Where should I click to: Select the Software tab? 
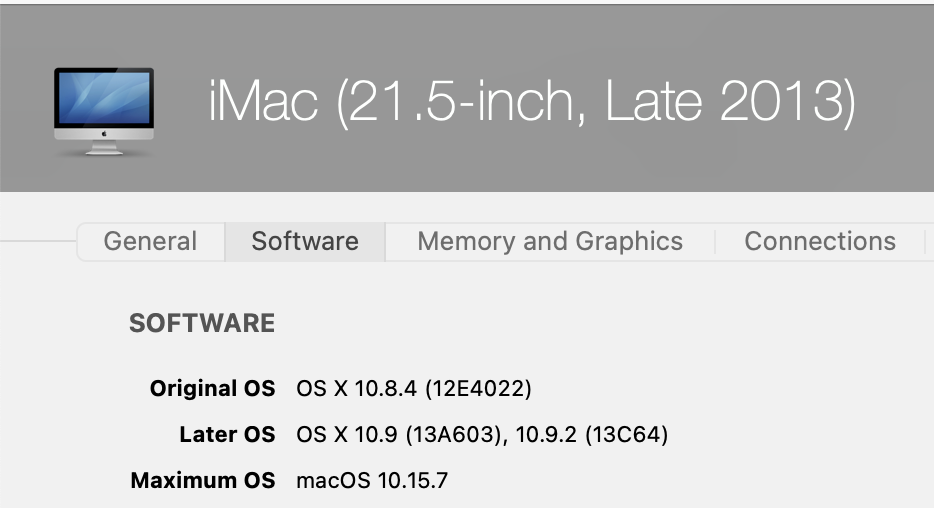click(305, 241)
